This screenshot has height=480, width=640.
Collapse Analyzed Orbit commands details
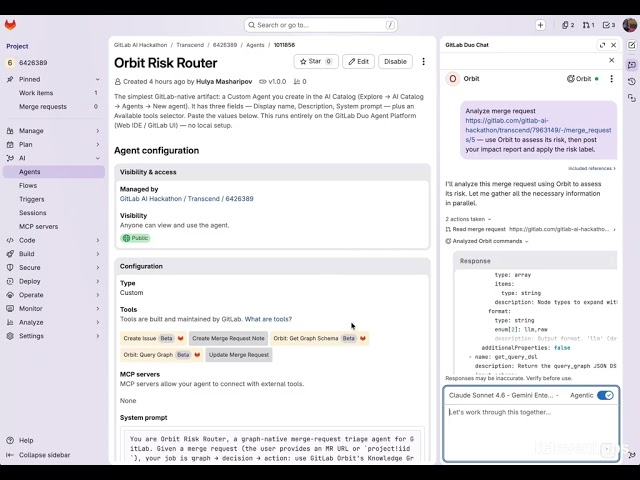tap(487, 241)
